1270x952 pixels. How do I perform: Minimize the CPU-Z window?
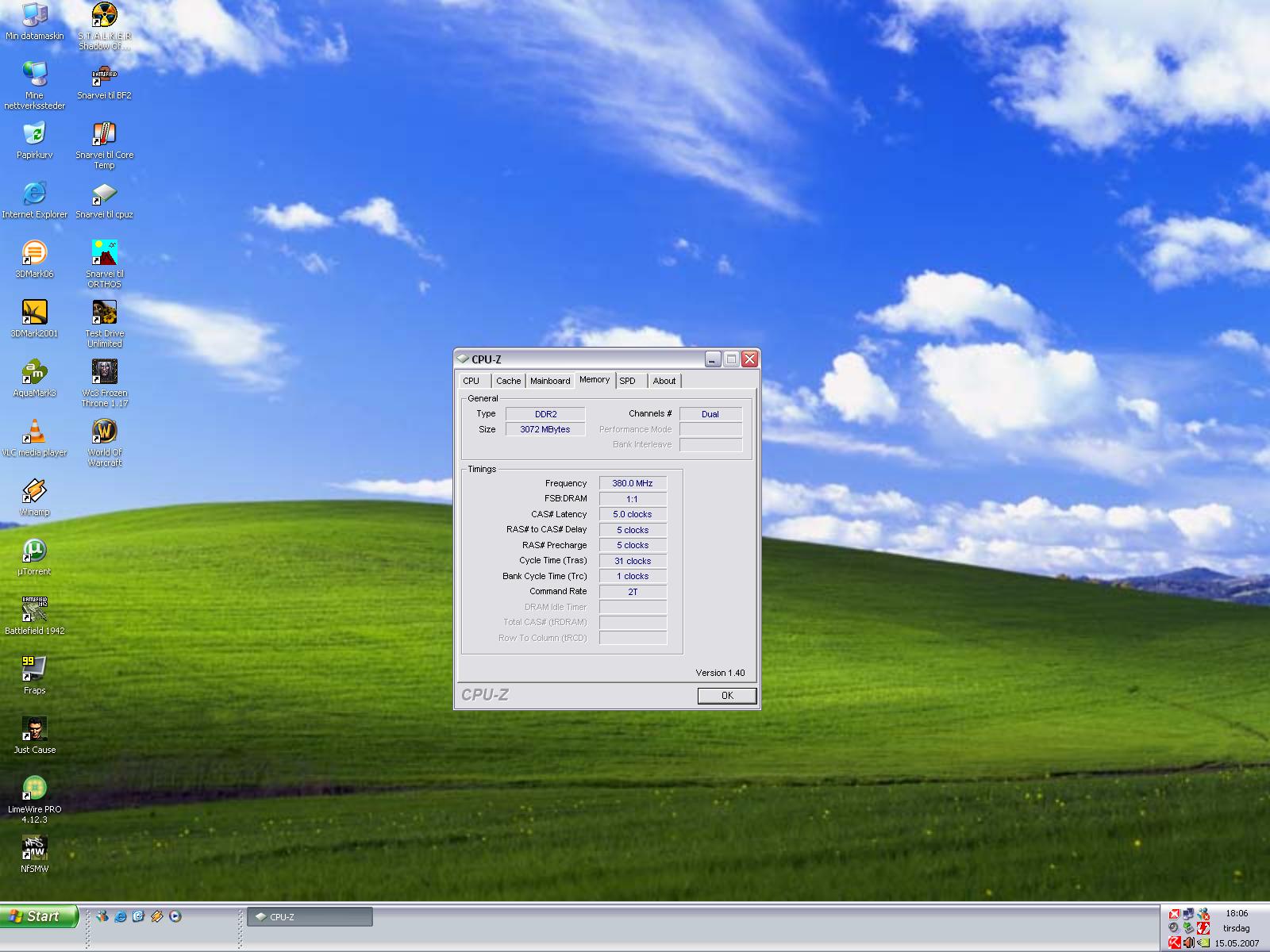pos(713,359)
